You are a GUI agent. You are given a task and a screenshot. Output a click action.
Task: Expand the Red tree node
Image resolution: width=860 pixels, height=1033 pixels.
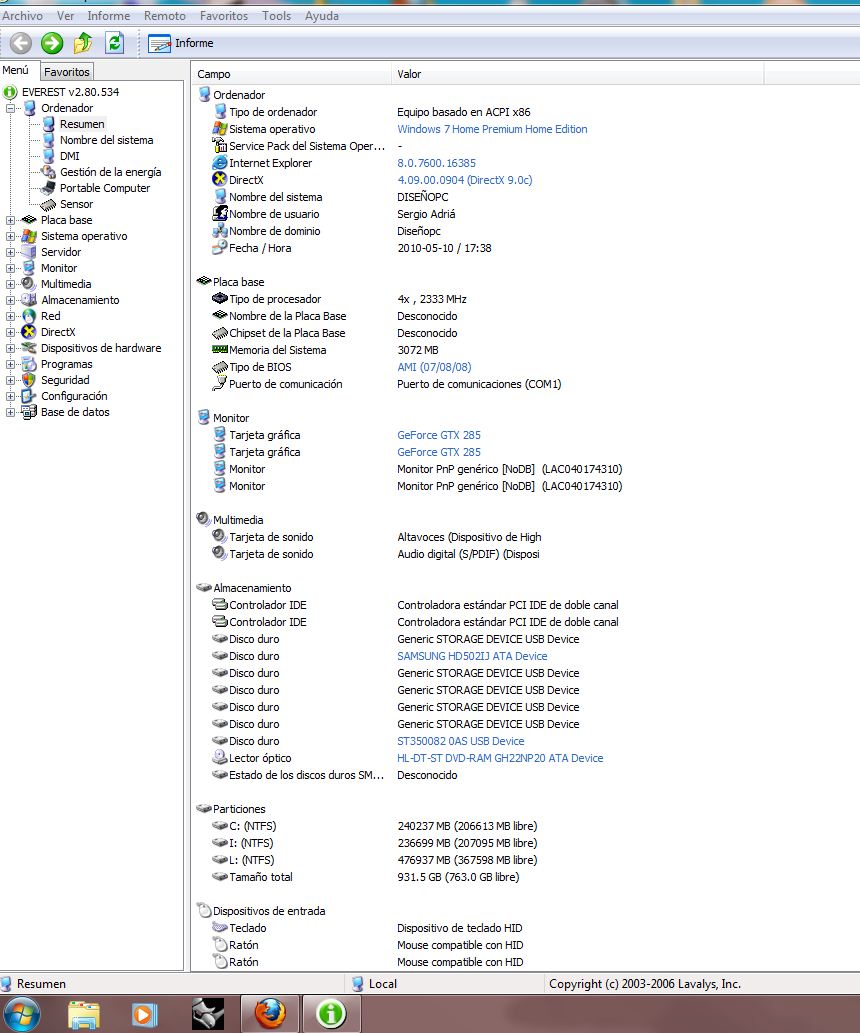(x=10, y=316)
